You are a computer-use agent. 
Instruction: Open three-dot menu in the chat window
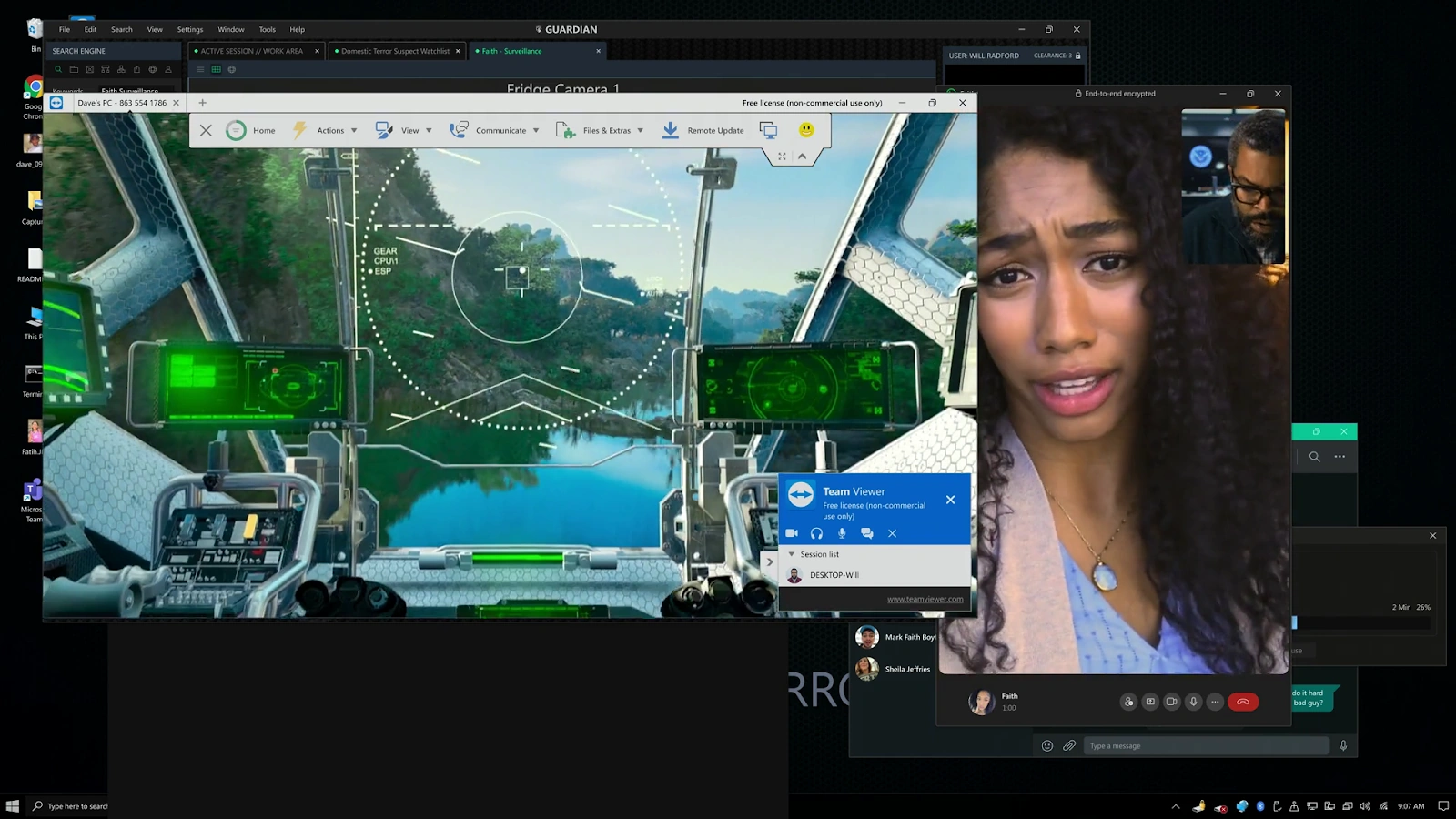coord(1340,457)
